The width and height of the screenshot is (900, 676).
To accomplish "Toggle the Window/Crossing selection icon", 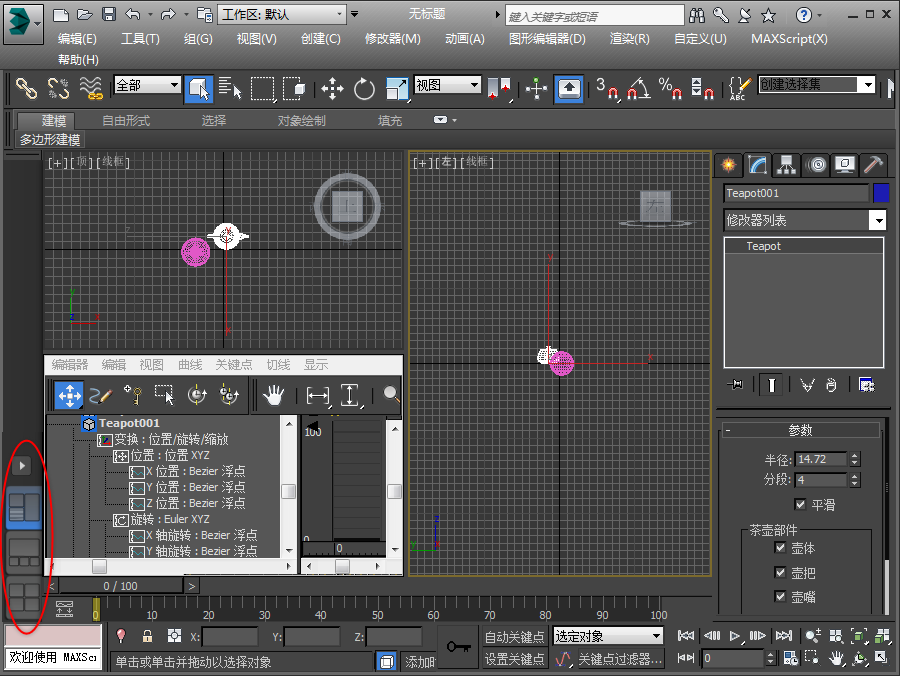I will click(294, 88).
